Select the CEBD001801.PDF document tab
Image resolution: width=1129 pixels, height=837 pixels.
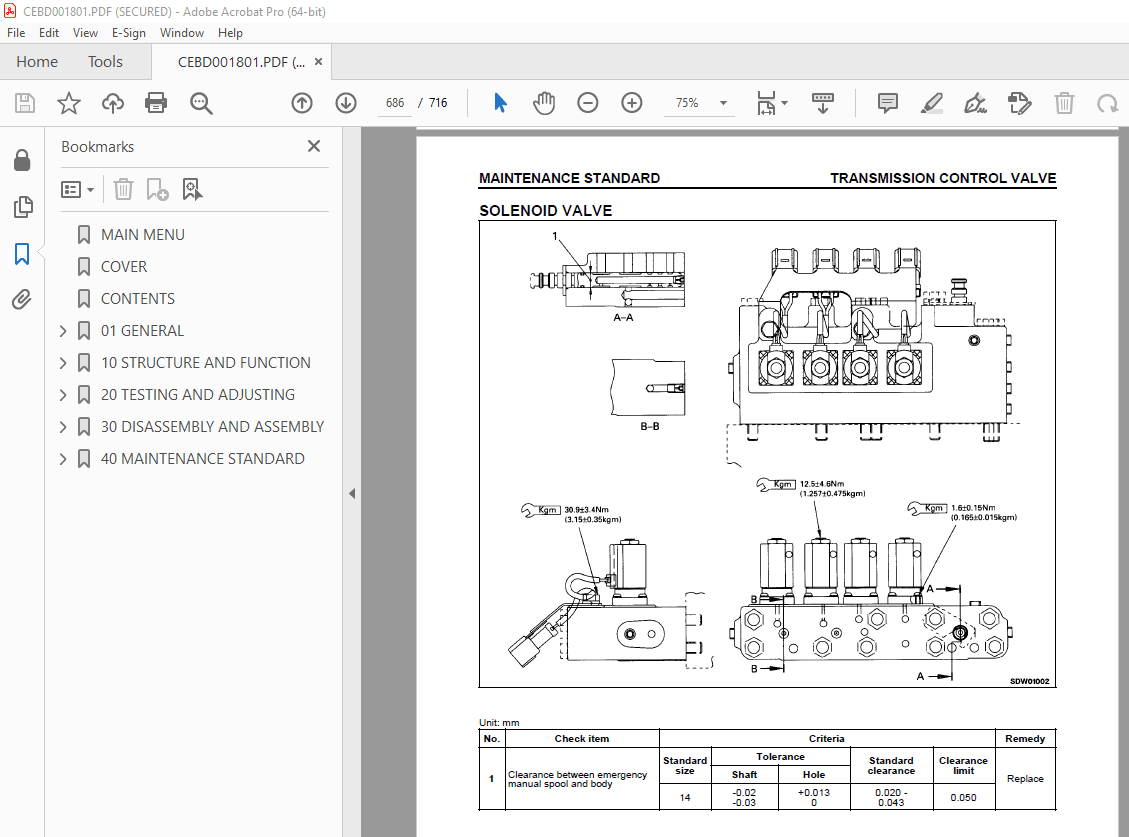241,62
